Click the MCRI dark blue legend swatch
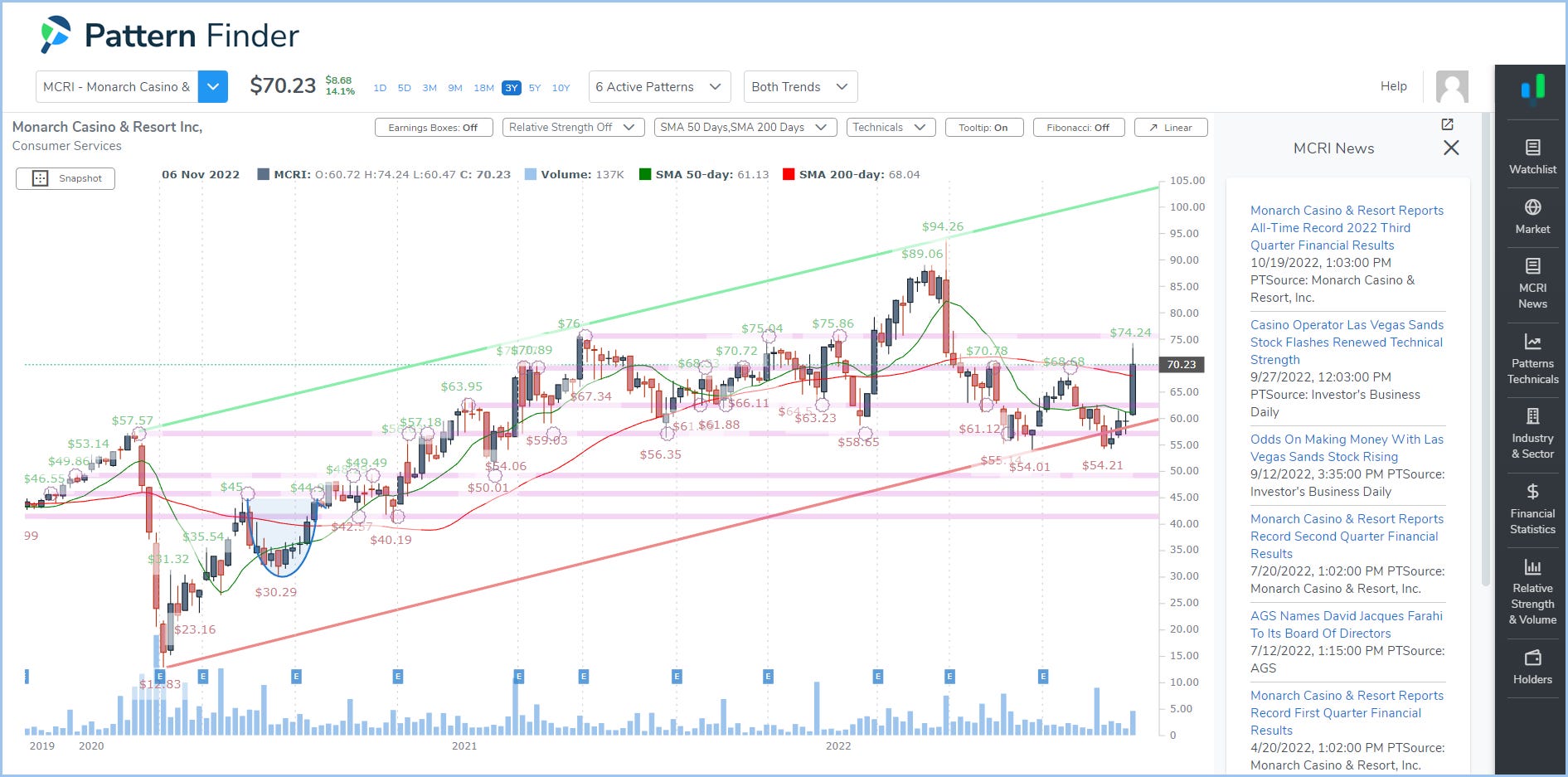 tap(263, 174)
